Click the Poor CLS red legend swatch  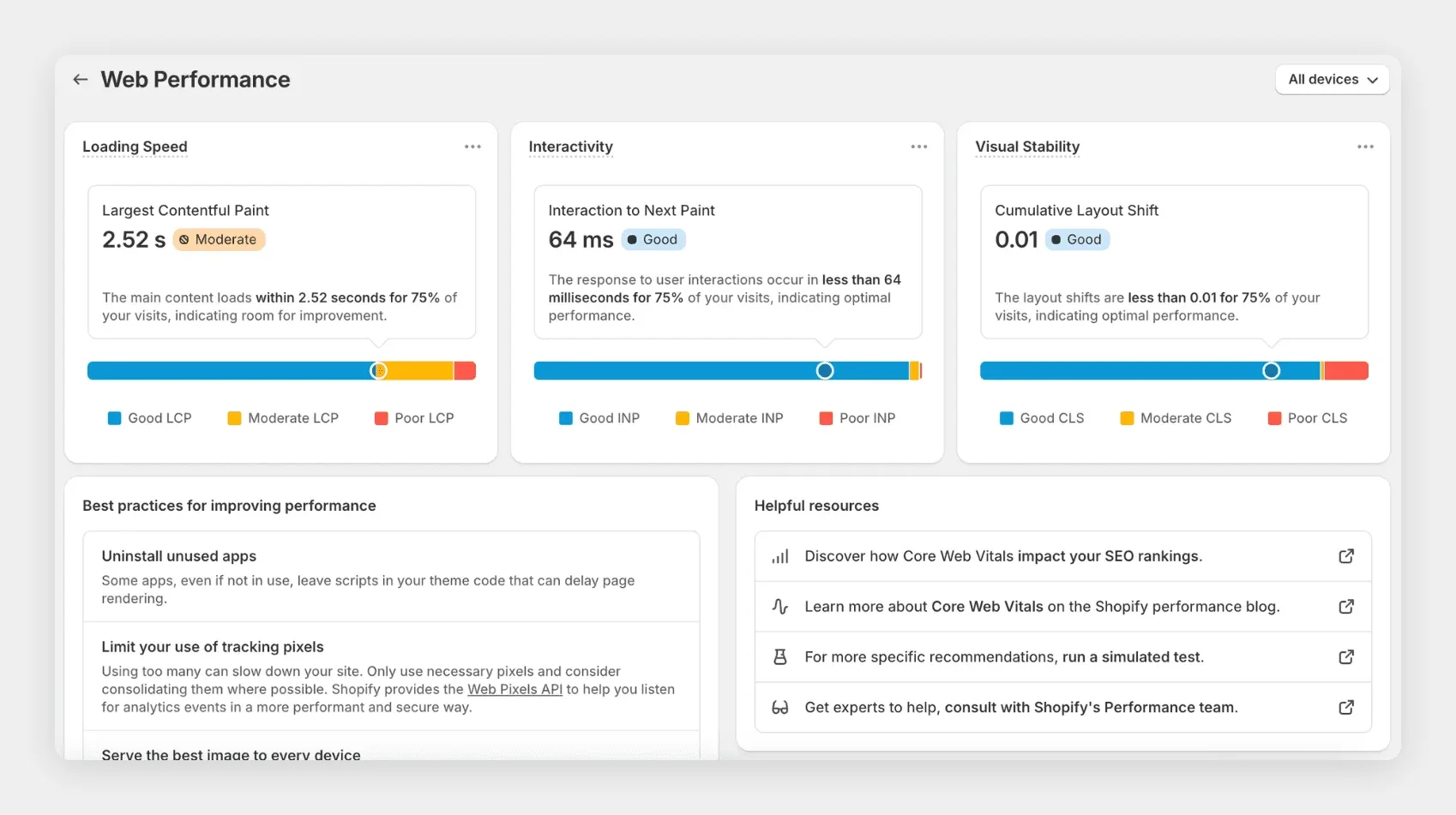(x=1274, y=418)
